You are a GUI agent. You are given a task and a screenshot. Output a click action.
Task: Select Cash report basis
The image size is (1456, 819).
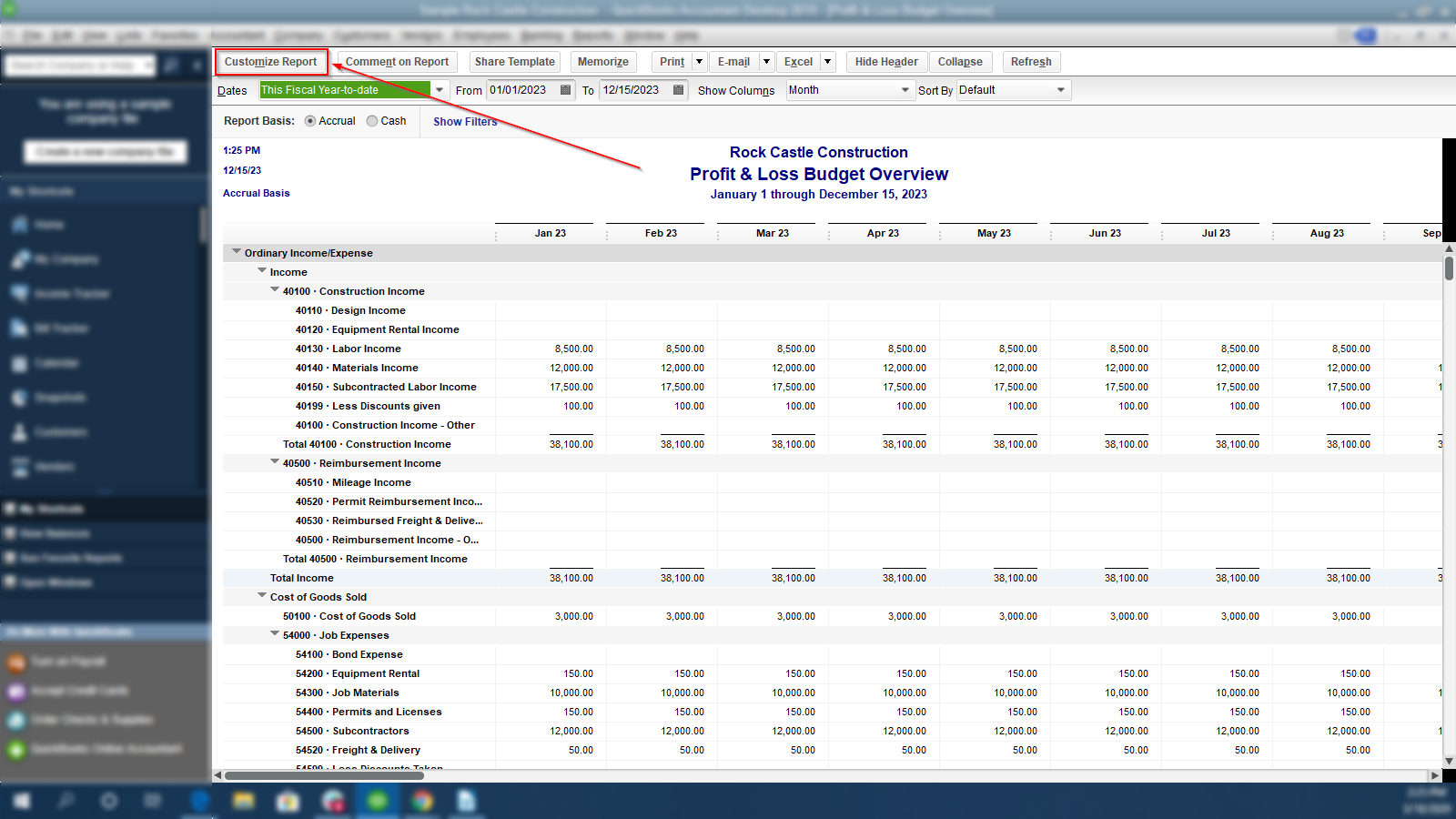[372, 121]
